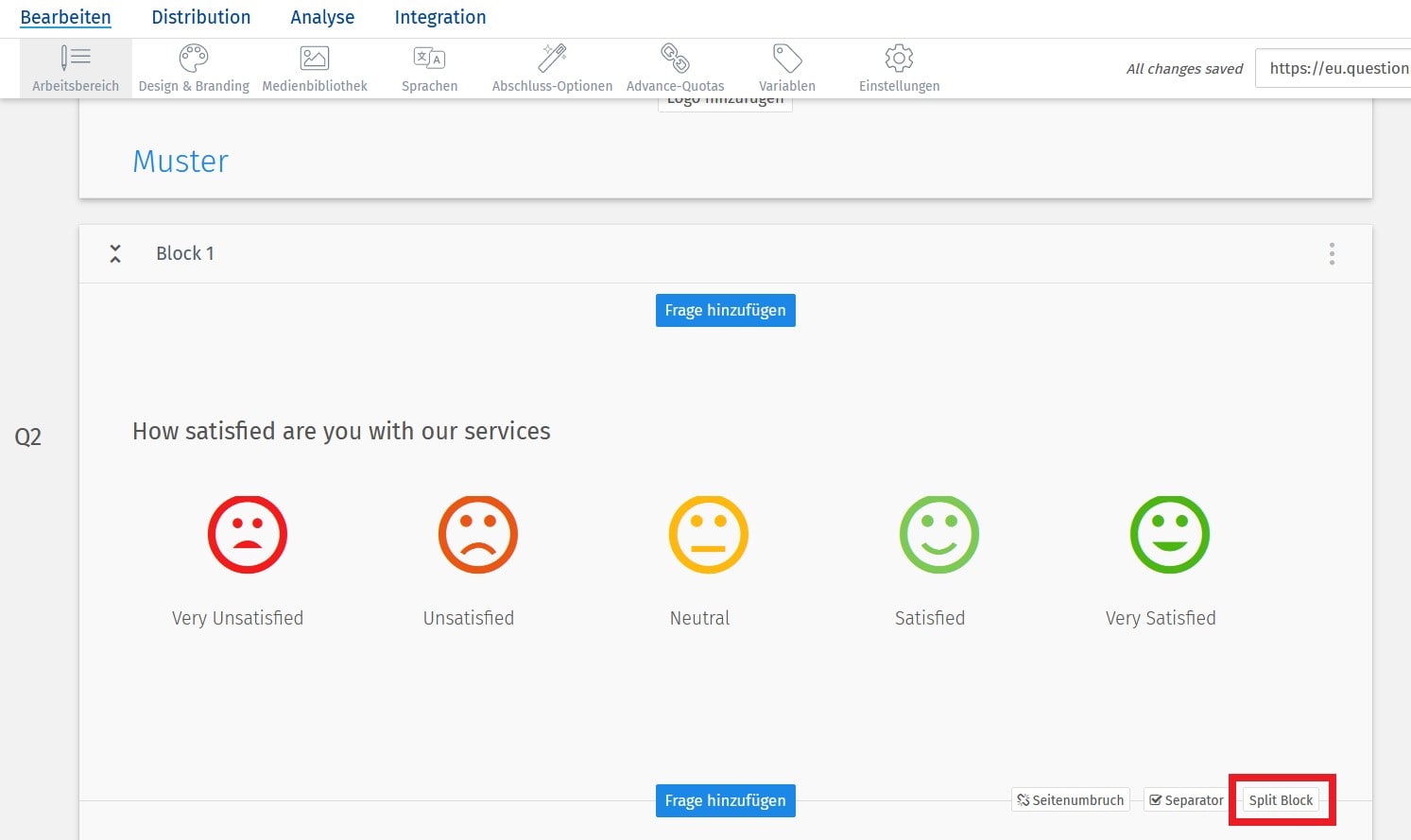Open the Block 1 three-dot options menu

click(x=1332, y=253)
